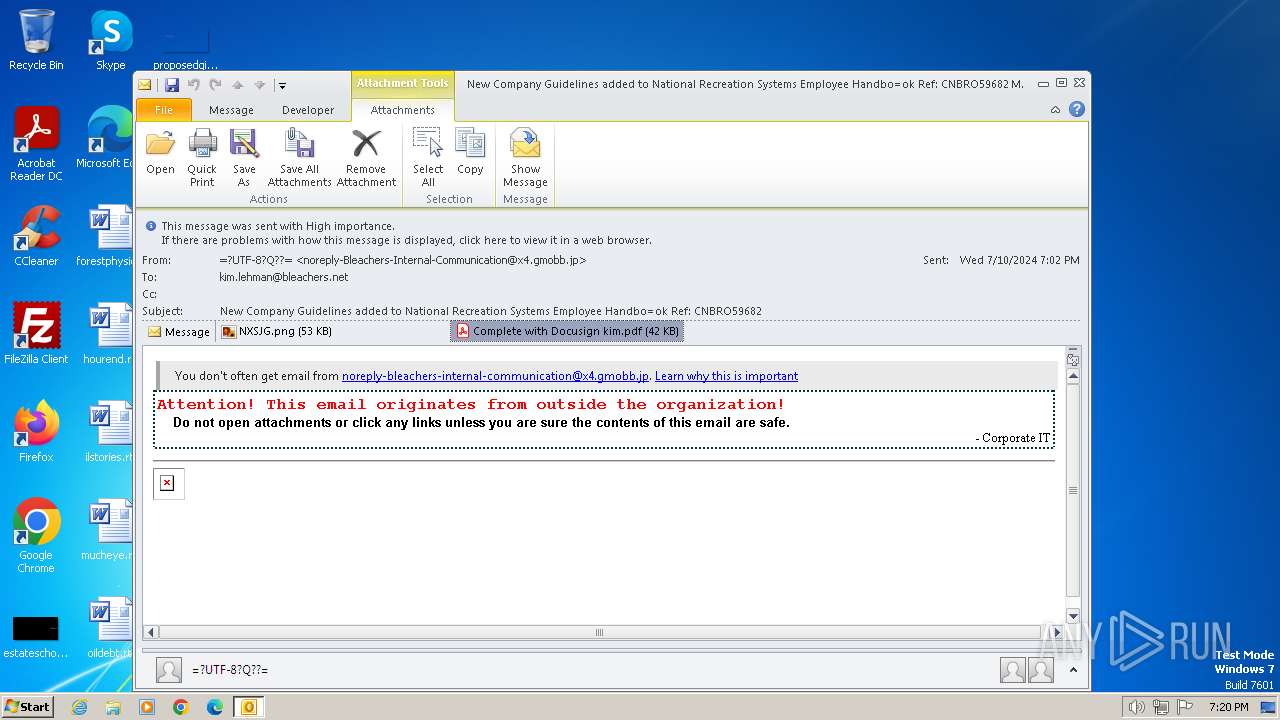Click horizontal scrollbar in message body

[599, 632]
